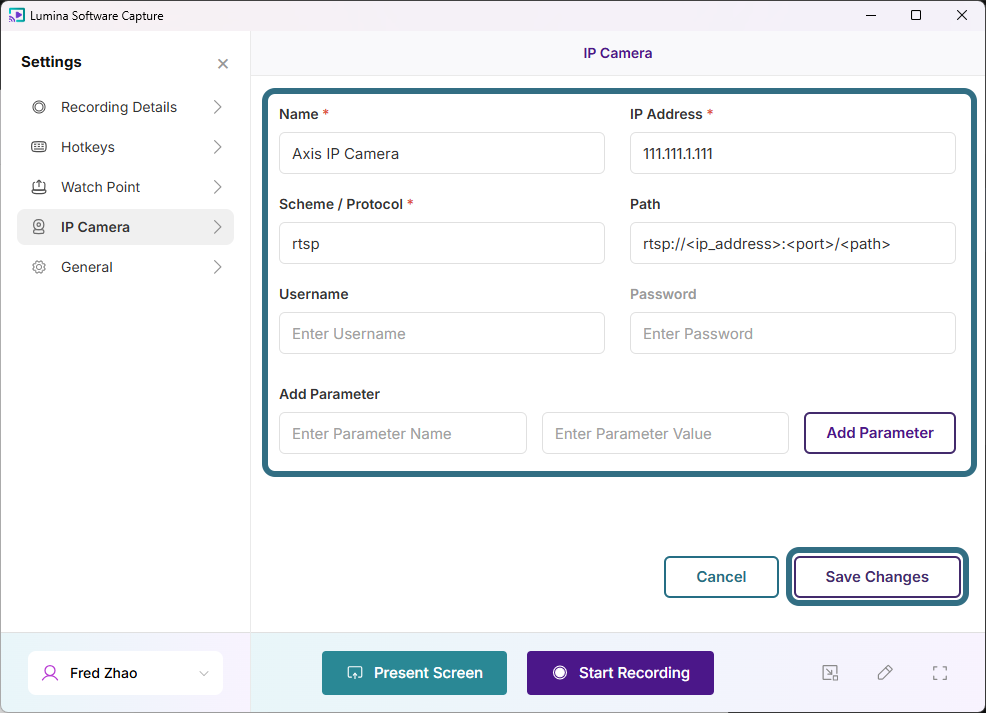Open General settings
The width and height of the screenshot is (986, 713).
point(126,267)
